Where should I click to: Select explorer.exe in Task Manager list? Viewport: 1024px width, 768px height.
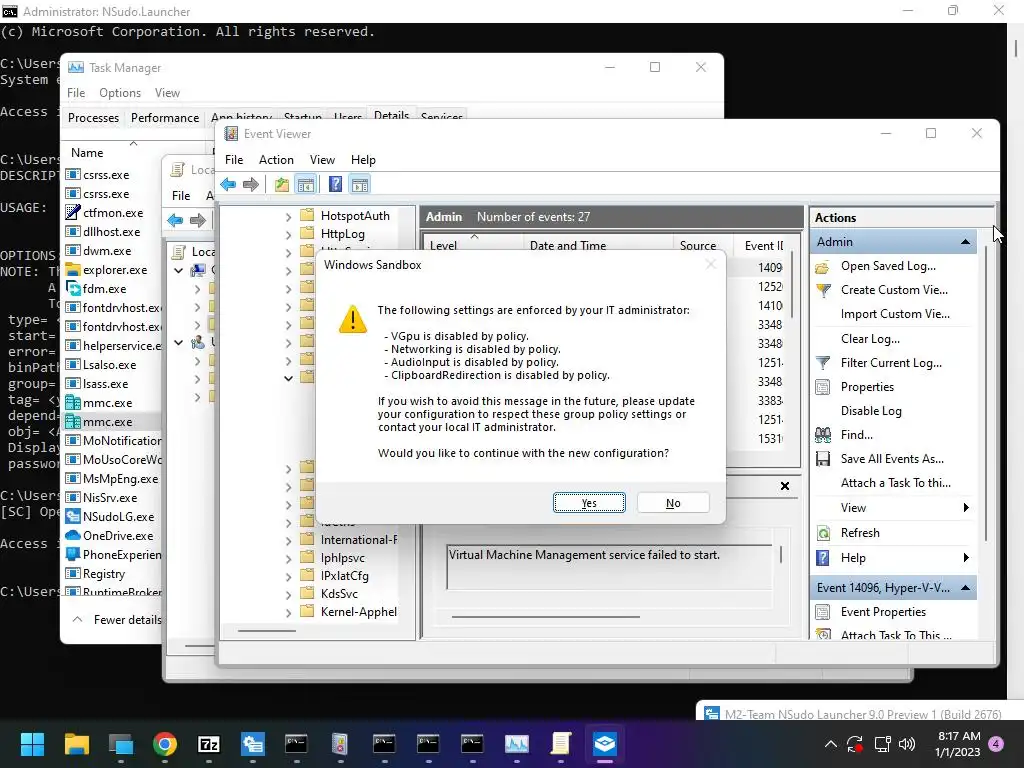(x=112, y=270)
